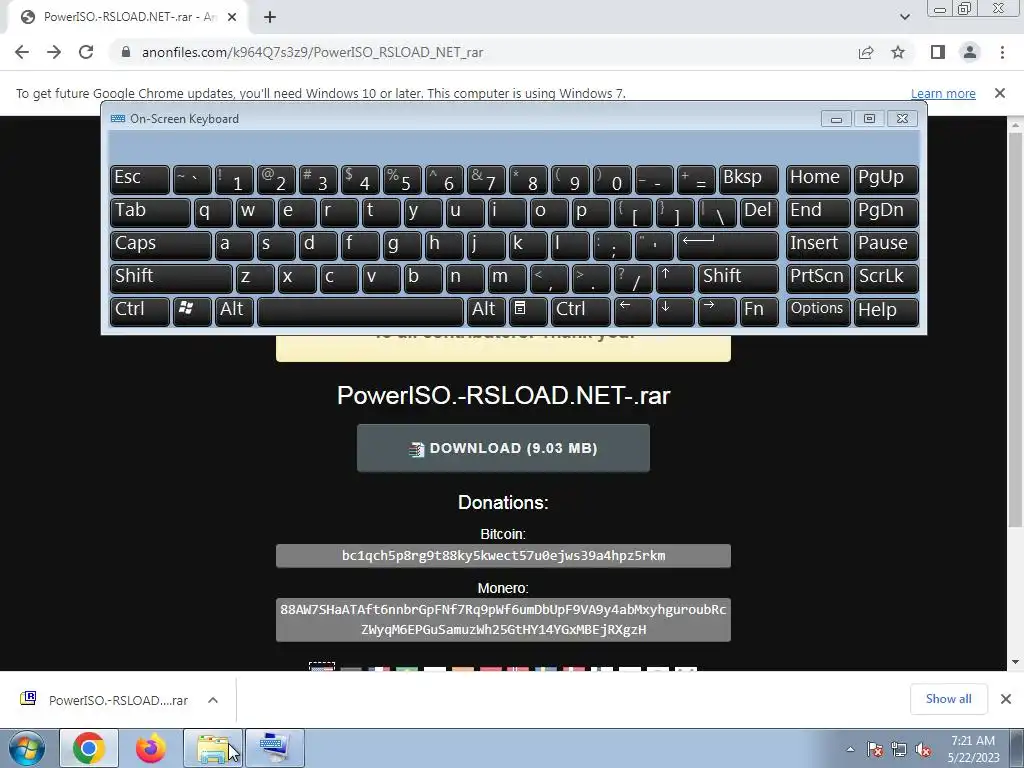Click the Chrome forward arrow
The height and width of the screenshot is (768, 1024).
(x=54, y=52)
